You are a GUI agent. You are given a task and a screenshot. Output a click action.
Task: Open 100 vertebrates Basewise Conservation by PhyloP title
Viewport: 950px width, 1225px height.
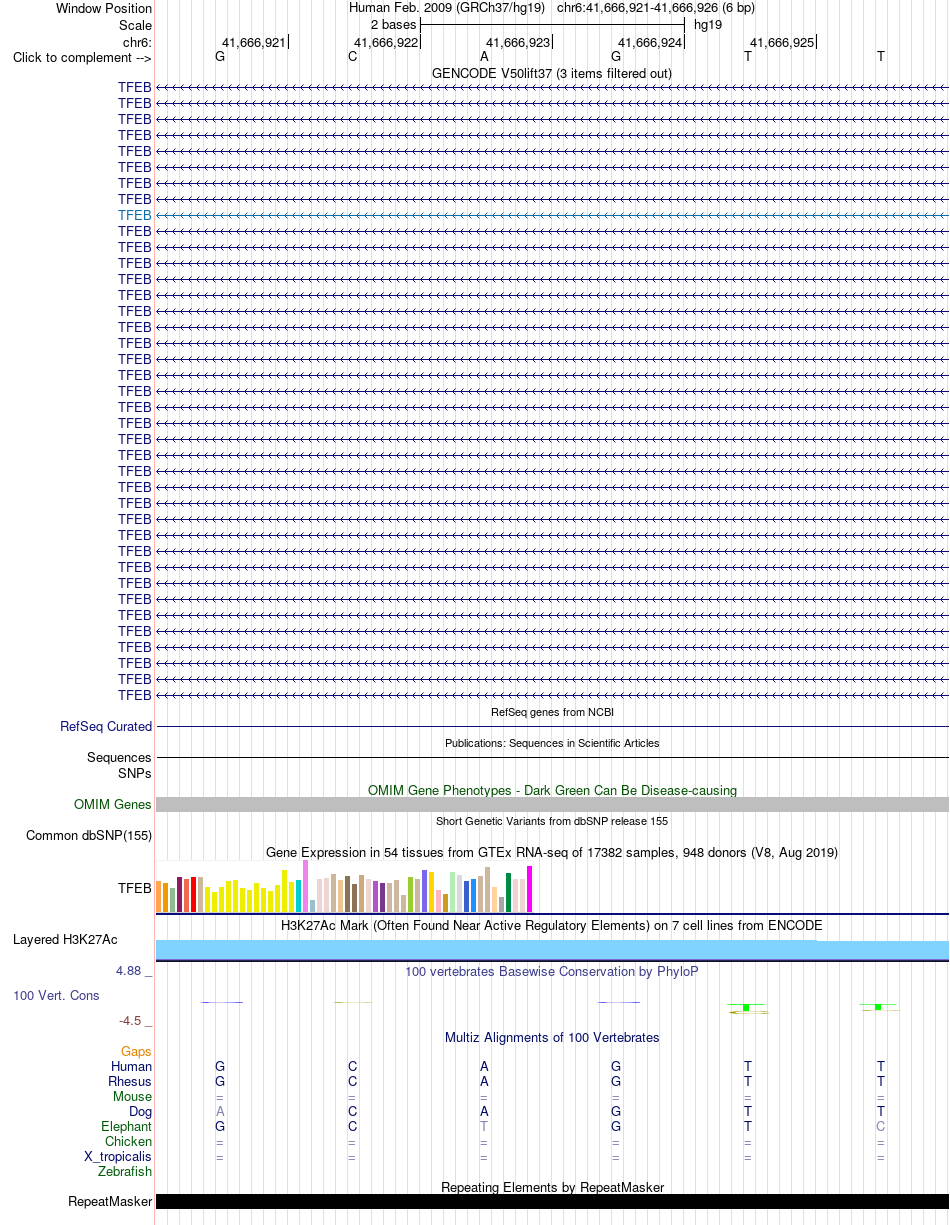pyautogui.click(x=552, y=971)
